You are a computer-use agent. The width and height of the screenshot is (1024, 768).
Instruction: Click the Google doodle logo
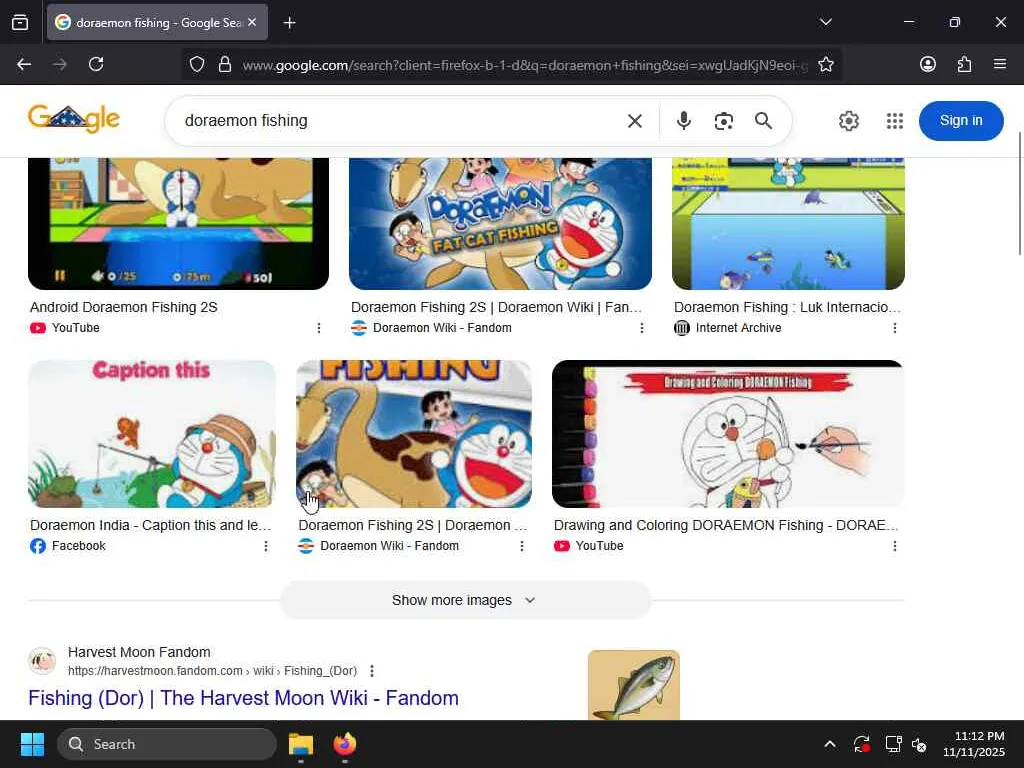[74, 119]
